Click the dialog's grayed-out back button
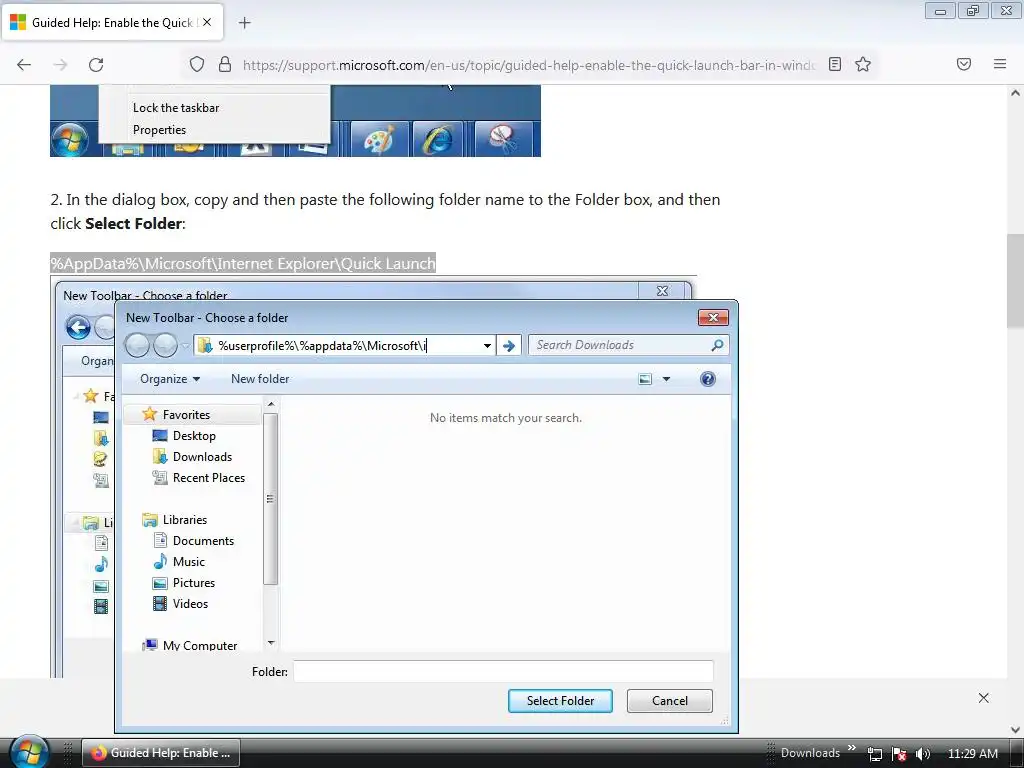The width and height of the screenshot is (1024, 768). (x=137, y=345)
